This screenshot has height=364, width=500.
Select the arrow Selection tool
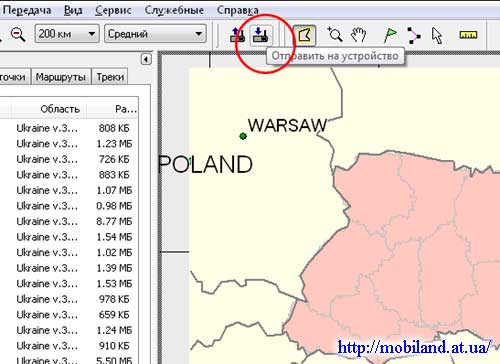(437, 35)
